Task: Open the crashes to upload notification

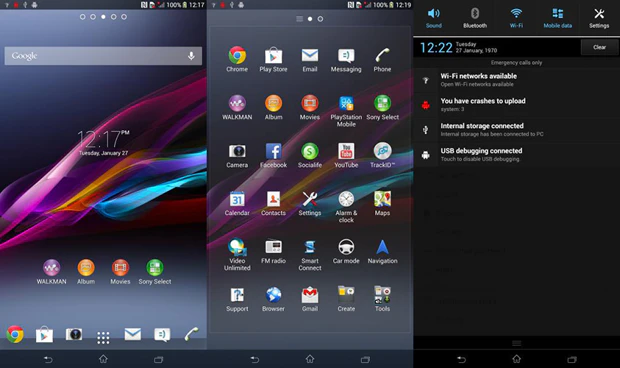Action: click(516, 105)
